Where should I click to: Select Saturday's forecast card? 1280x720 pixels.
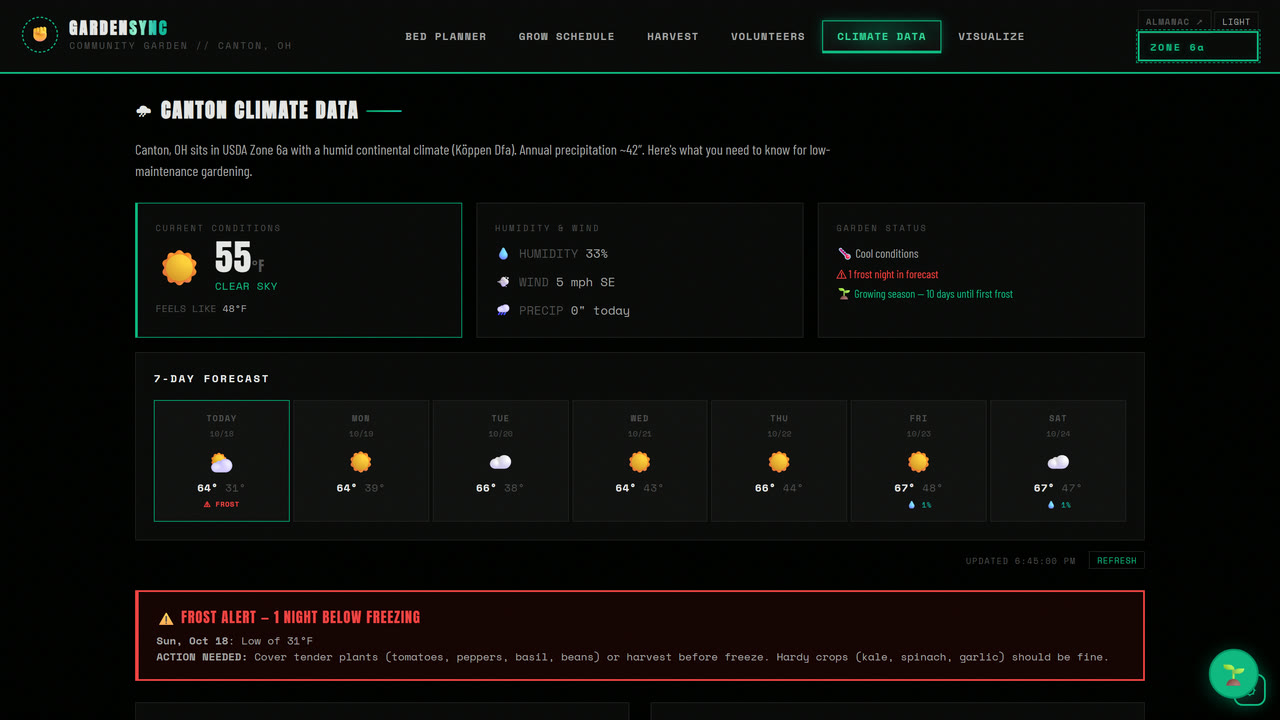[1058, 461]
